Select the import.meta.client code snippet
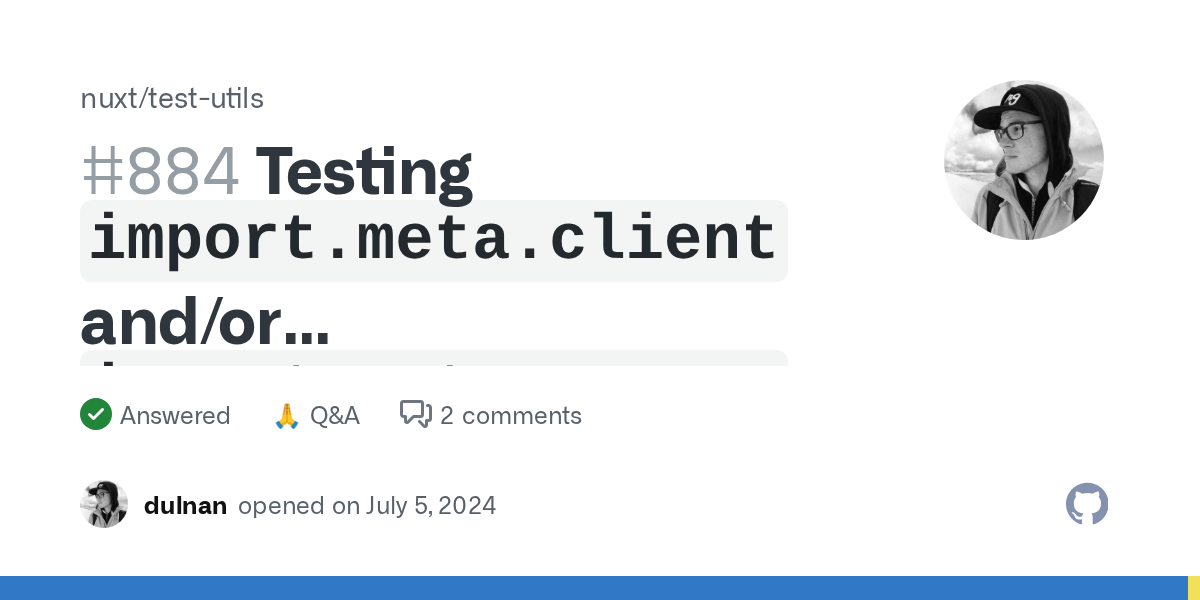 click(433, 241)
